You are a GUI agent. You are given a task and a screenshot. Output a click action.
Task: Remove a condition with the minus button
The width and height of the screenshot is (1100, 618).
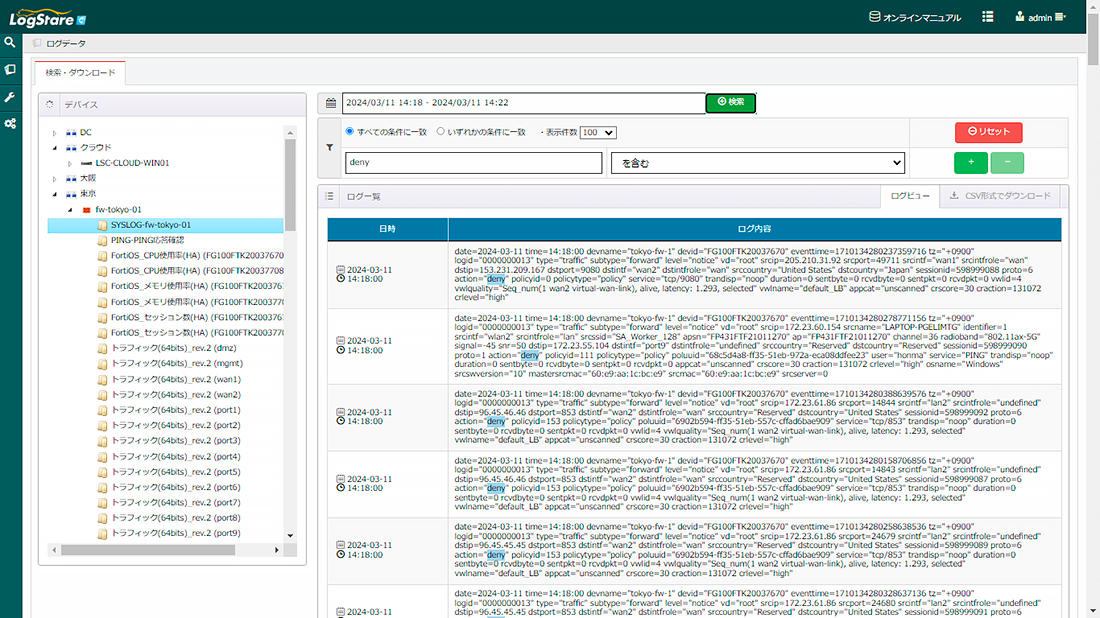pyautogui.click(x=1007, y=163)
